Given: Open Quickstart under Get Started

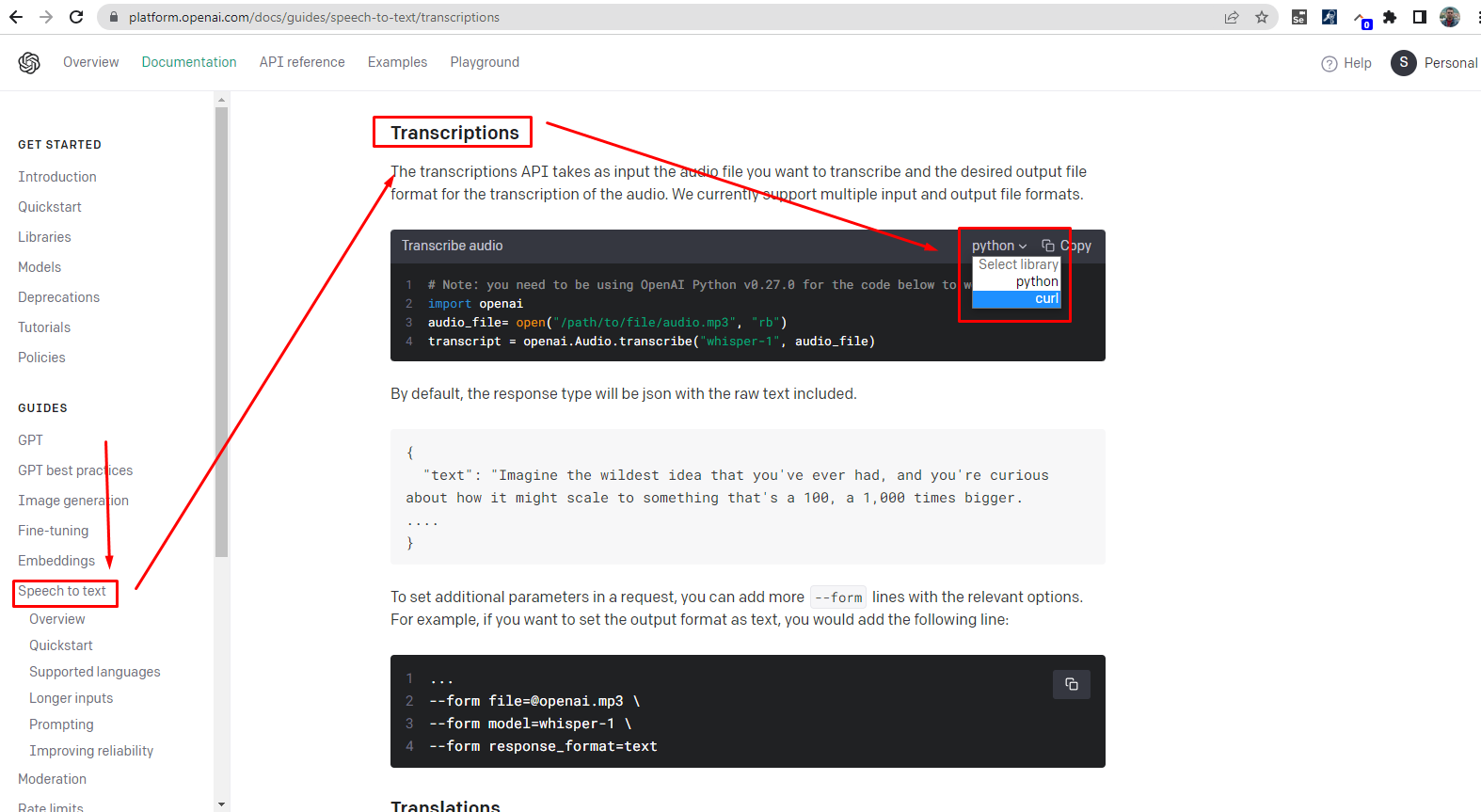Looking at the screenshot, I should coord(50,207).
